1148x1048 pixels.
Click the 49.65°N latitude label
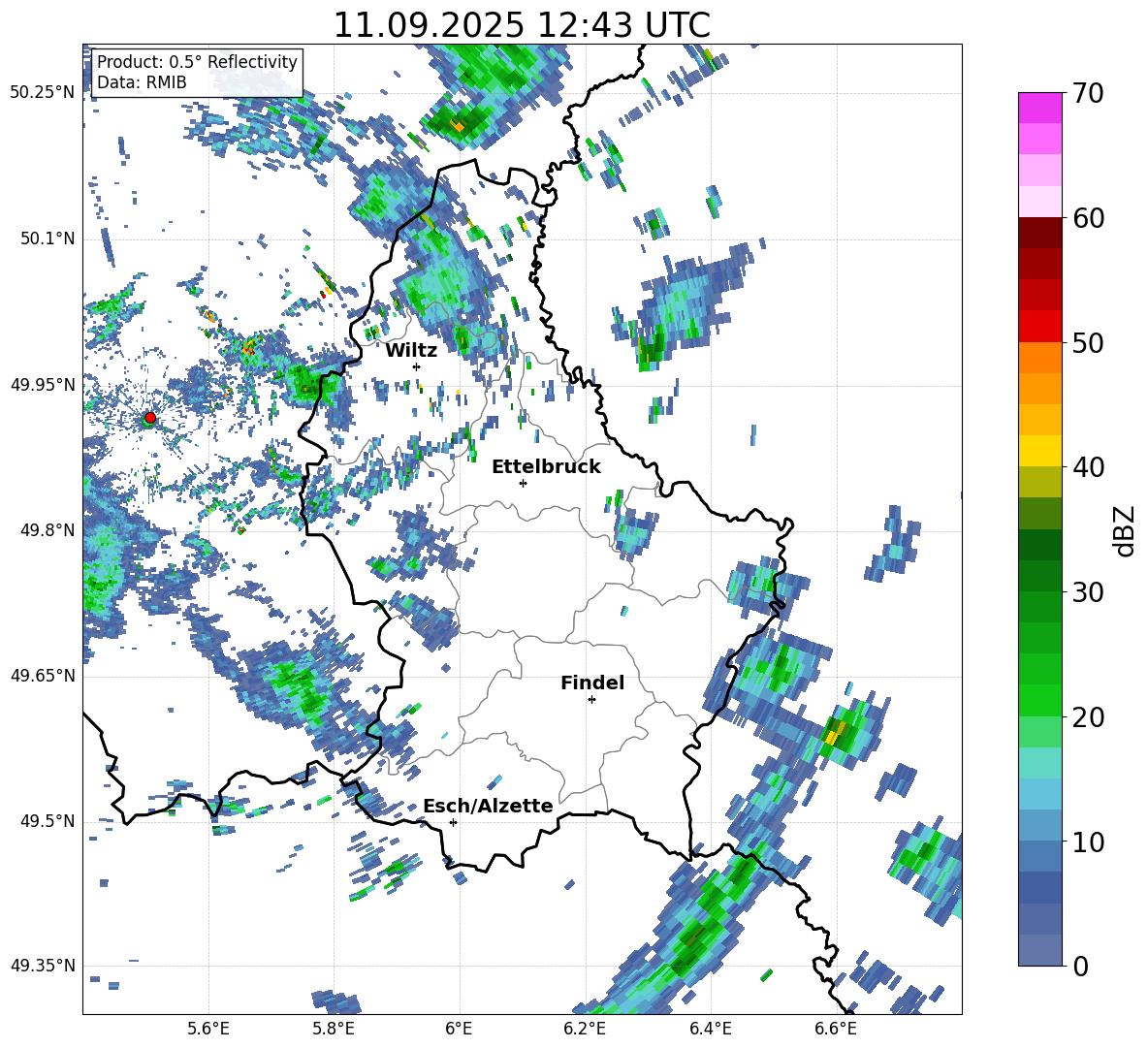point(43,676)
